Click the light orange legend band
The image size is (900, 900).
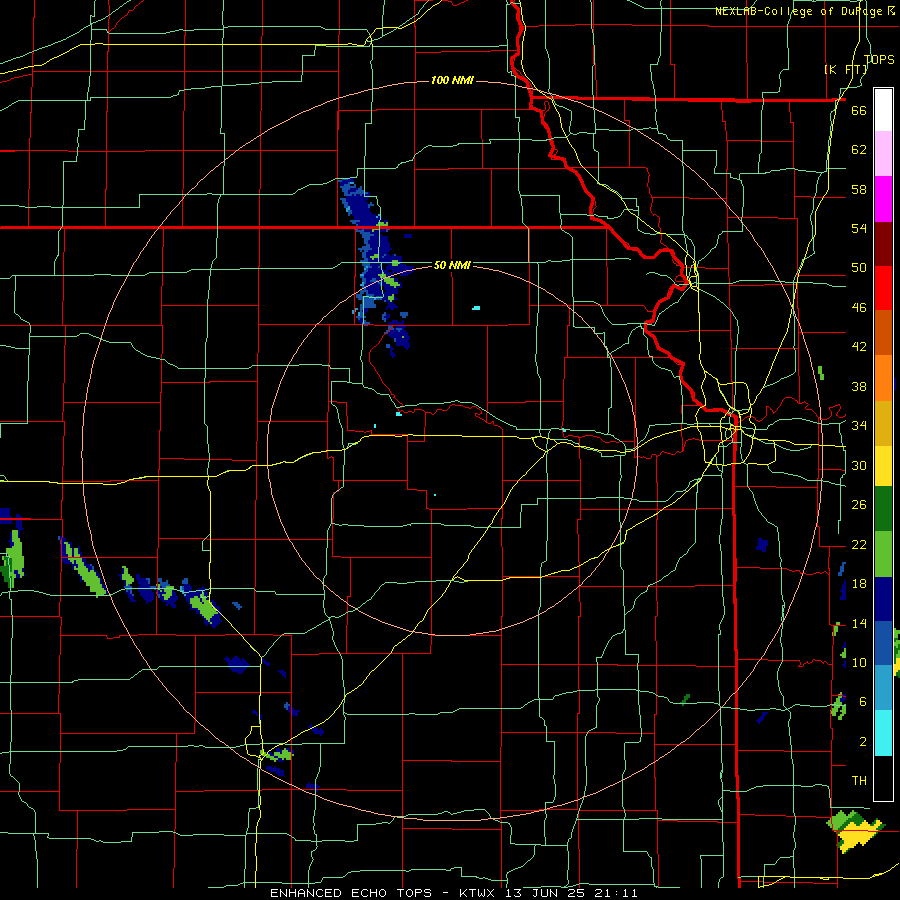click(x=883, y=378)
